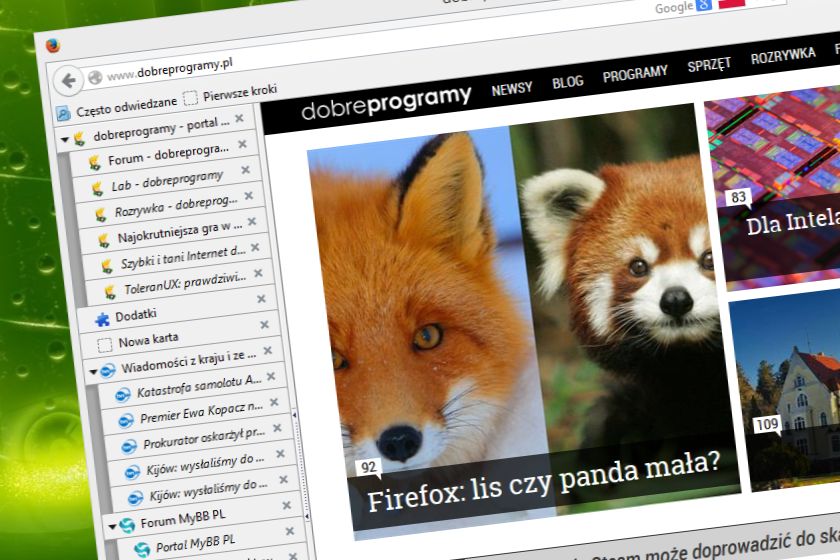Collapse the dobreprogramy - portal tab tree

[x=65, y=140]
